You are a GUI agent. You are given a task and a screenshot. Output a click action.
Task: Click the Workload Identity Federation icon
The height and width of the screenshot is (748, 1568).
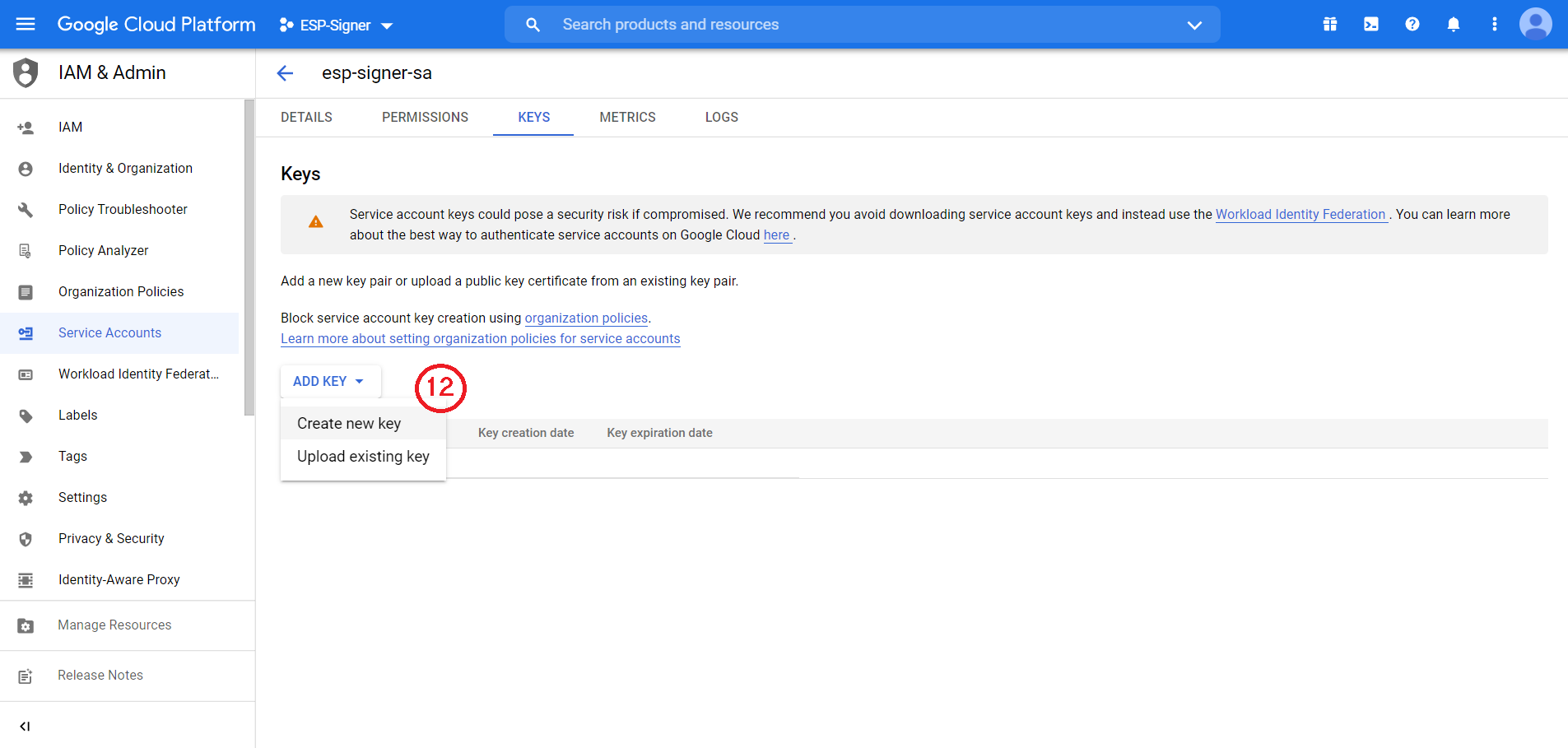[26, 374]
